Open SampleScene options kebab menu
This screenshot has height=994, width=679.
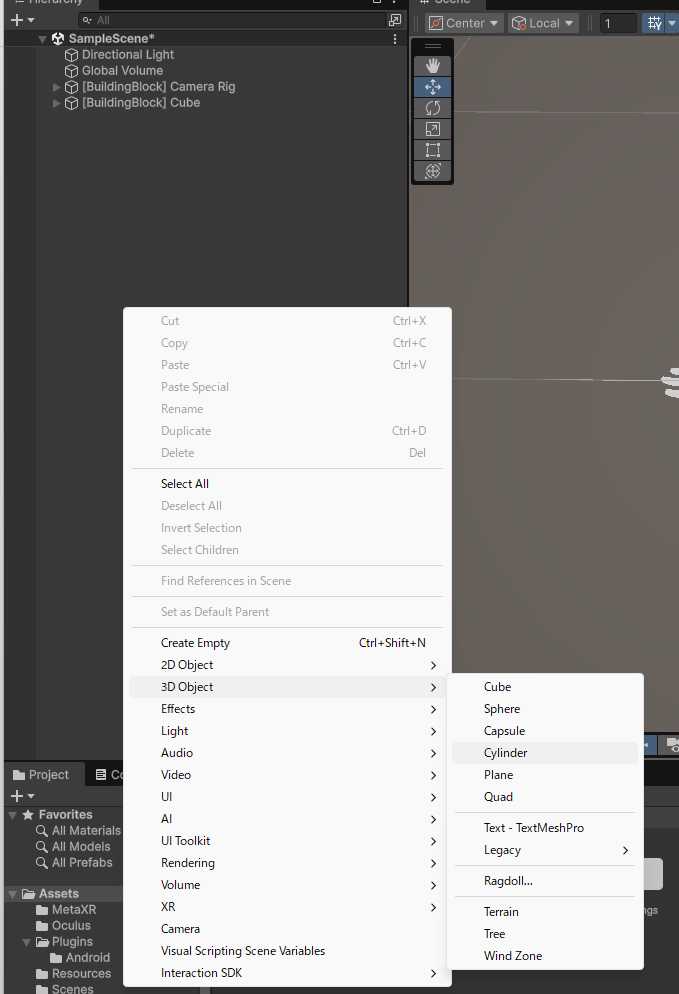click(x=395, y=39)
